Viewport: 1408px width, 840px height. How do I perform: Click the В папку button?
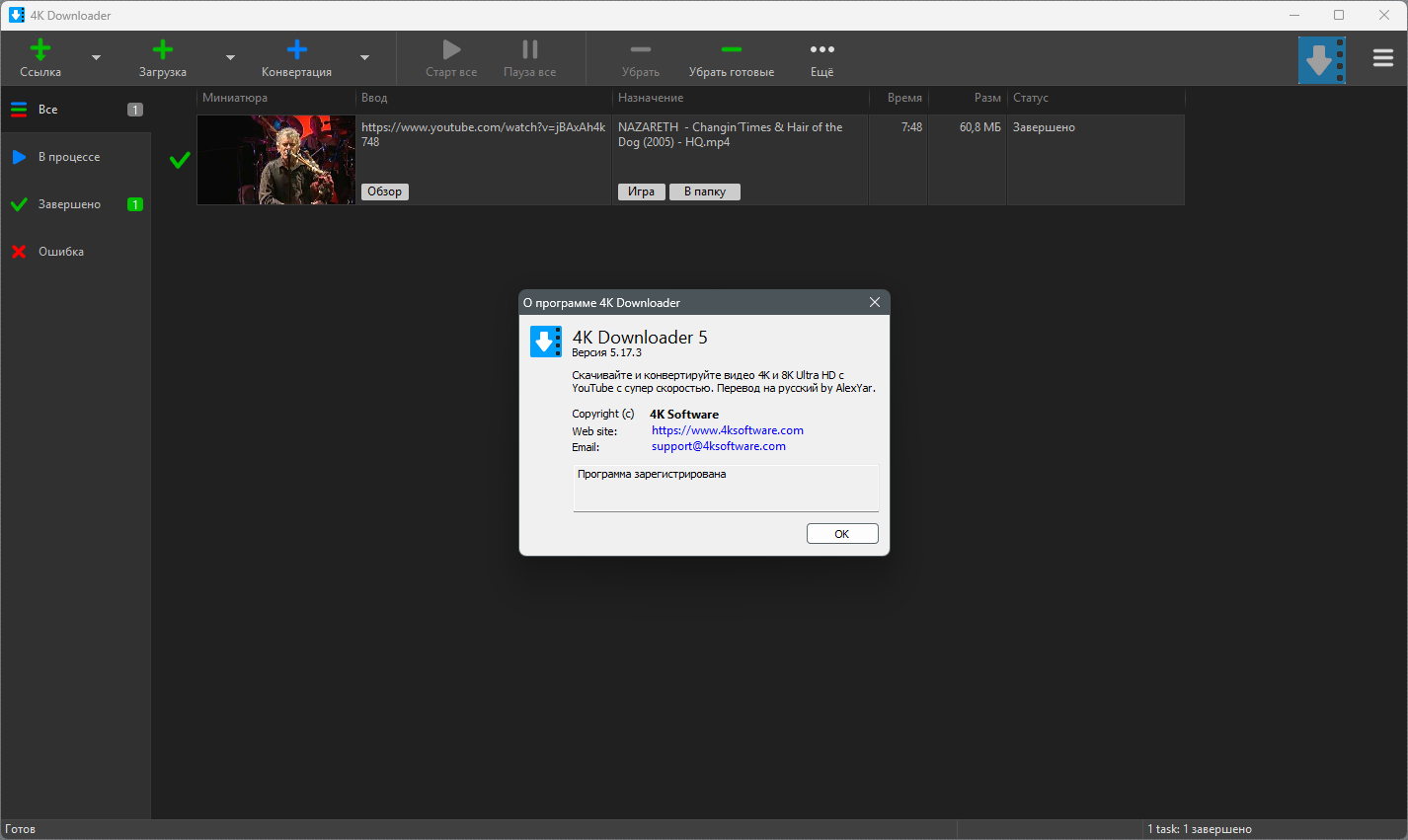(705, 191)
